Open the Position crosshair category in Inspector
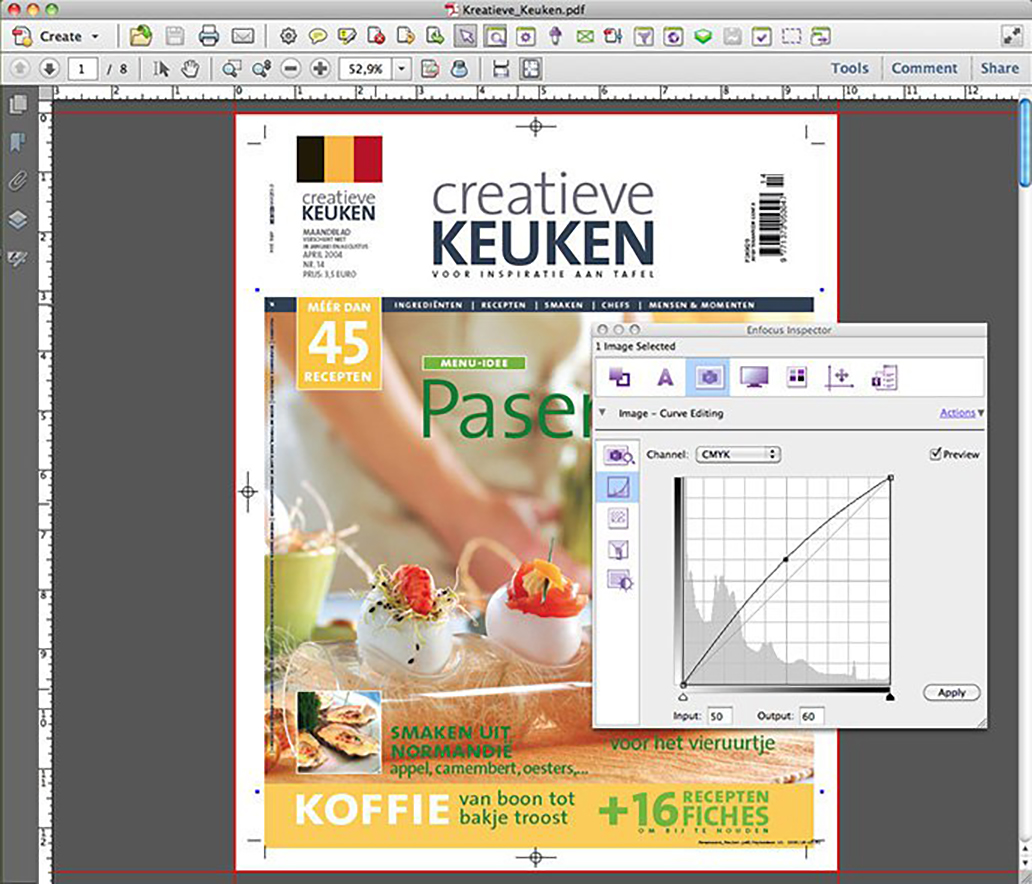 tap(840, 377)
